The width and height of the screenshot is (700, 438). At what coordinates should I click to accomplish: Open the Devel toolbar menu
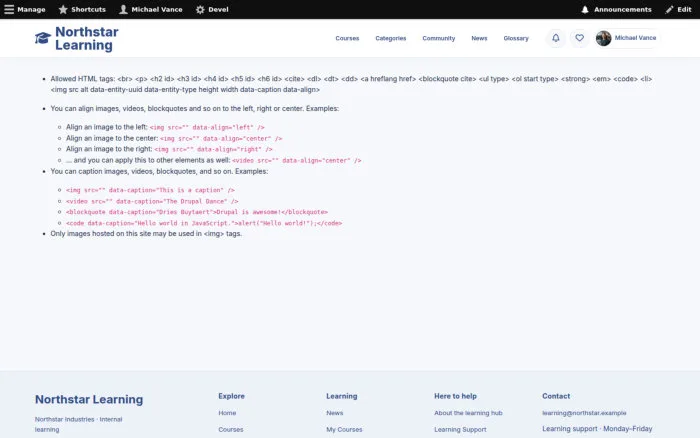212,9
